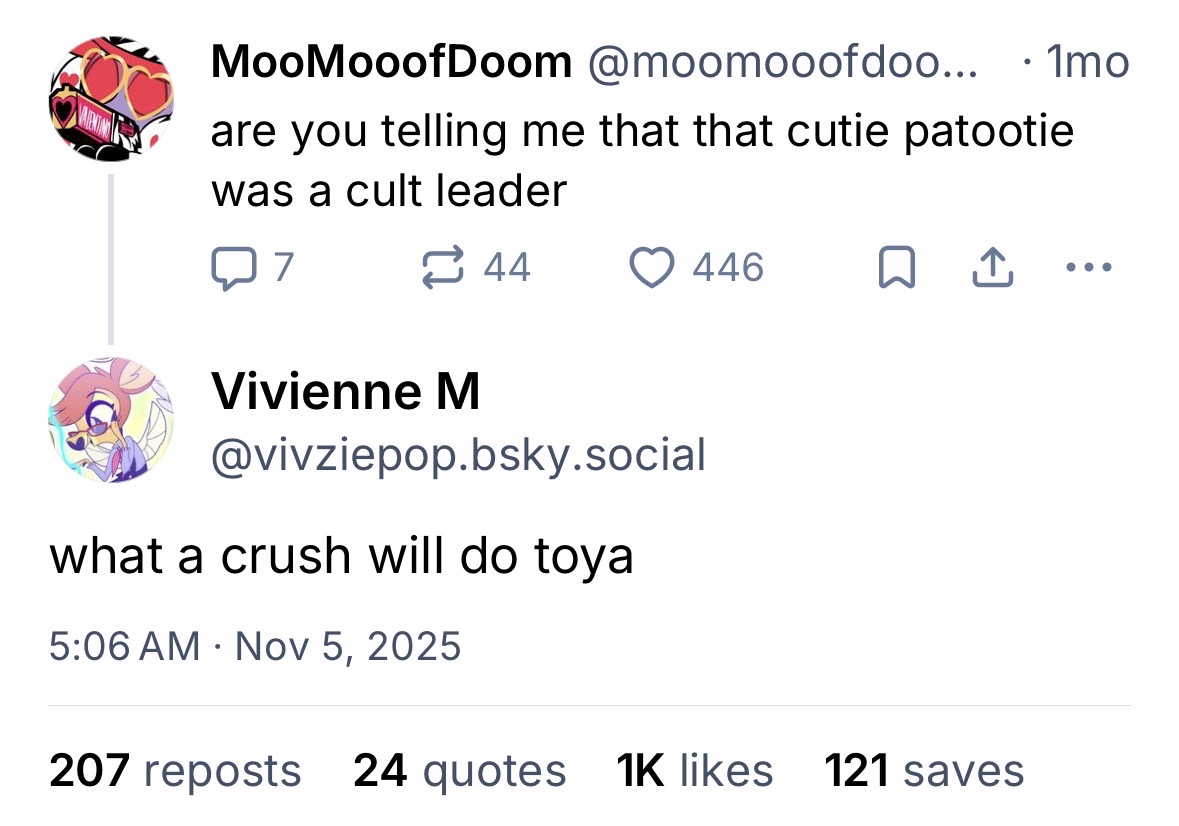
Task: Like the post with the heart icon
Action: [x=652, y=268]
